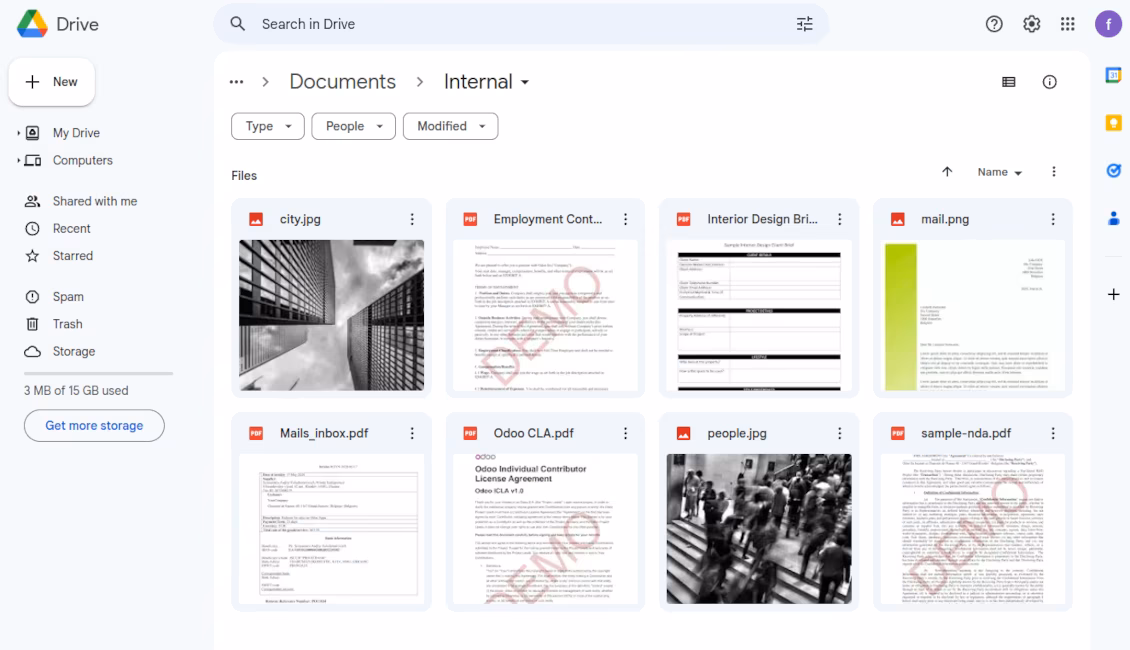1130x650 pixels.
Task: Open the Name sort dropdown
Action: [1000, 172]
